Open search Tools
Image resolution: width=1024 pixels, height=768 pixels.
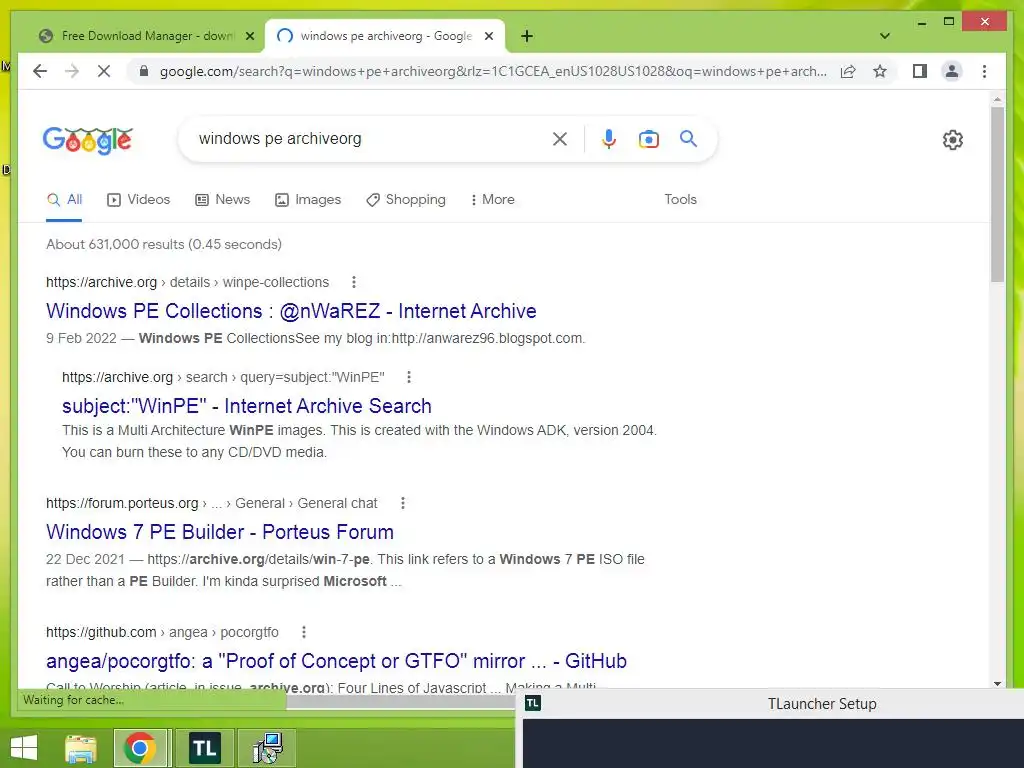tap(680, 200)
